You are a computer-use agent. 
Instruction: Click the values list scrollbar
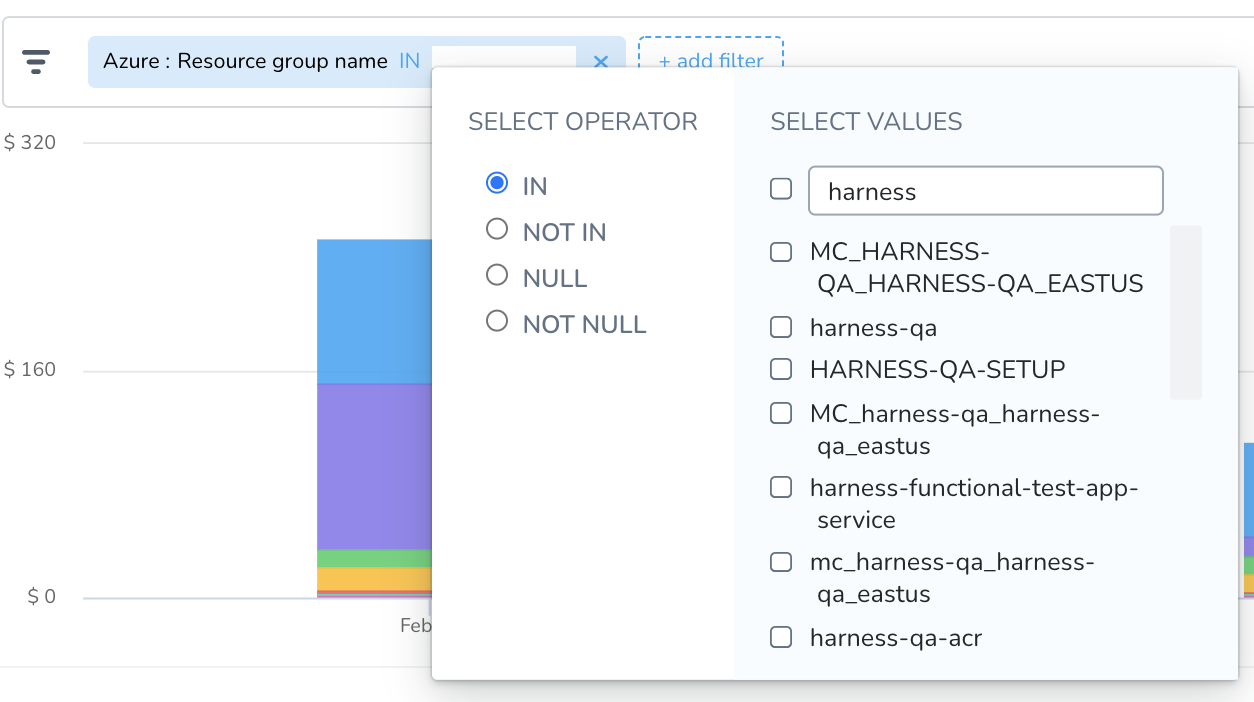pos(1186,312)
